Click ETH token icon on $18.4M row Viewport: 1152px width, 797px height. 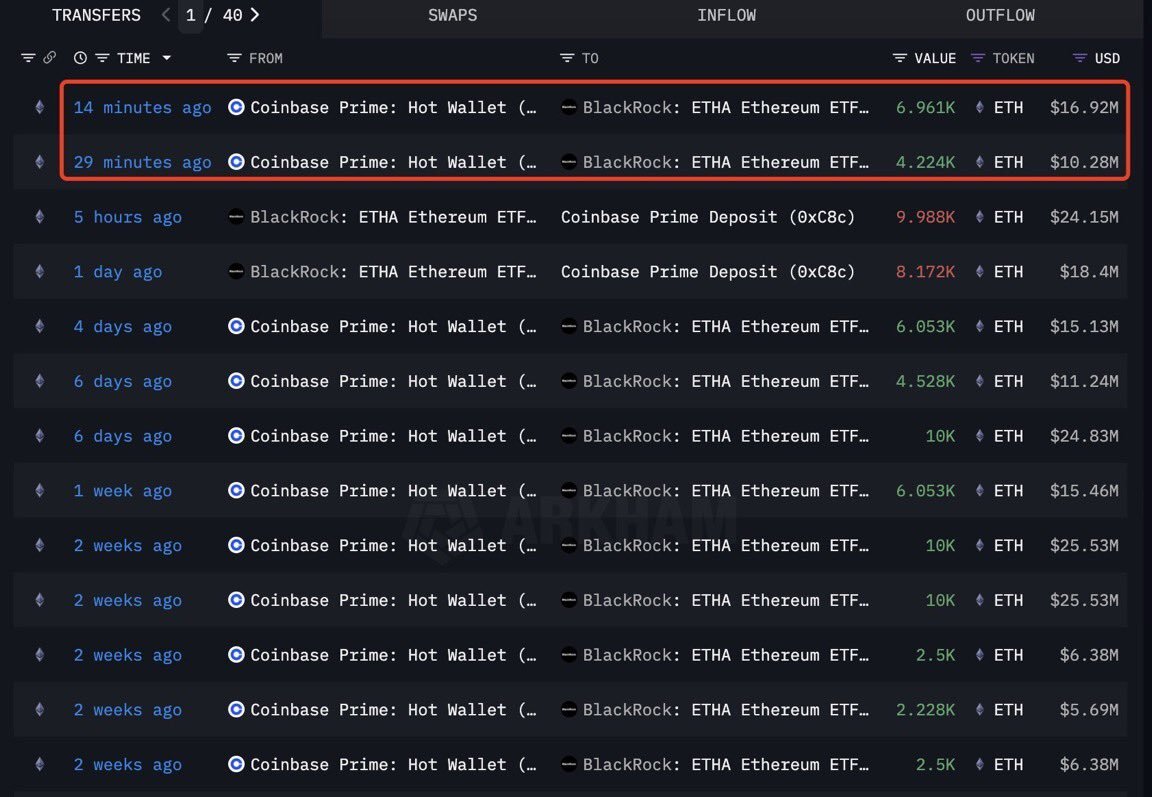coord(979,272)
